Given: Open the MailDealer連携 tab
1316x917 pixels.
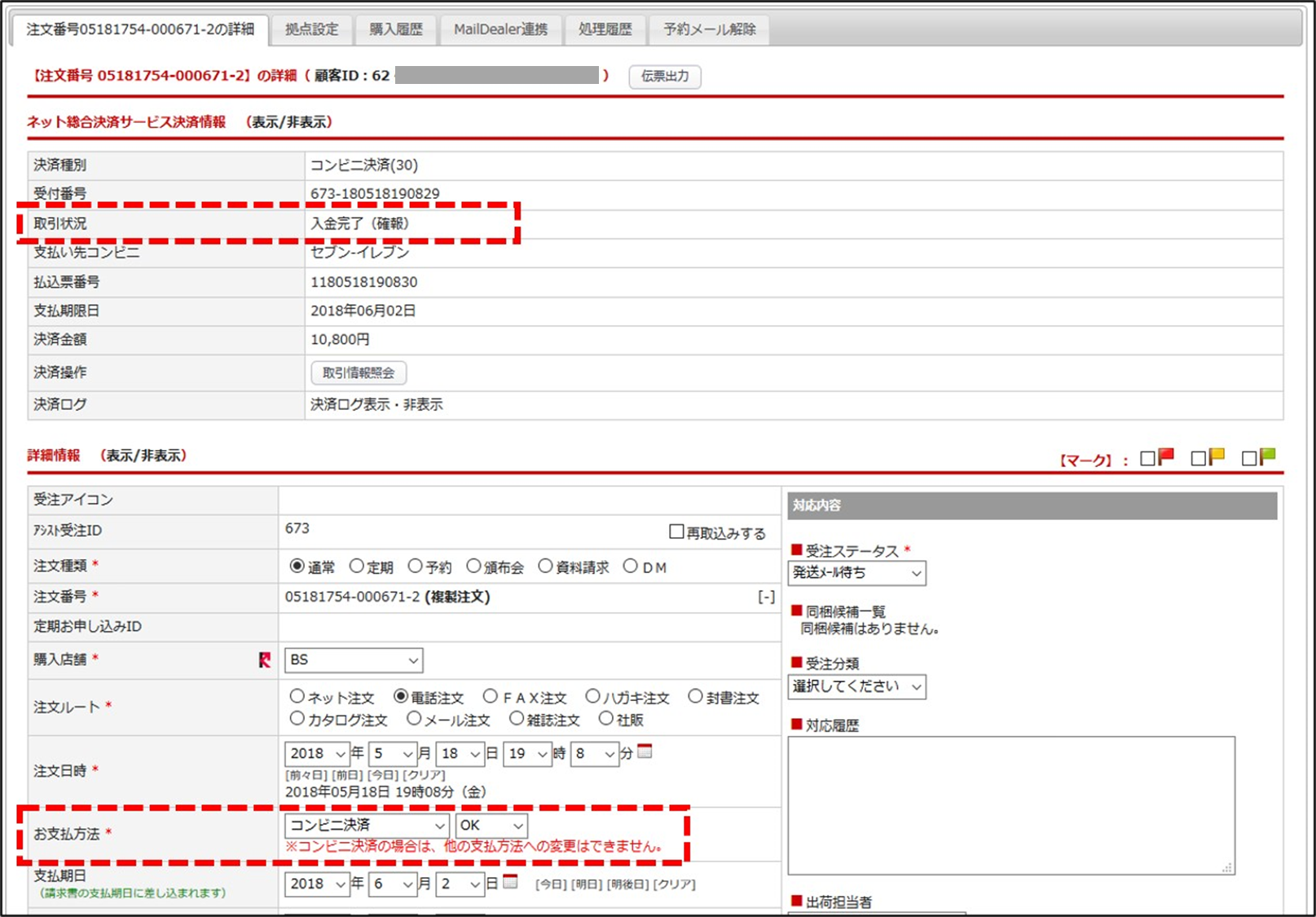Looking at the screenshot, I should [500, 29].
